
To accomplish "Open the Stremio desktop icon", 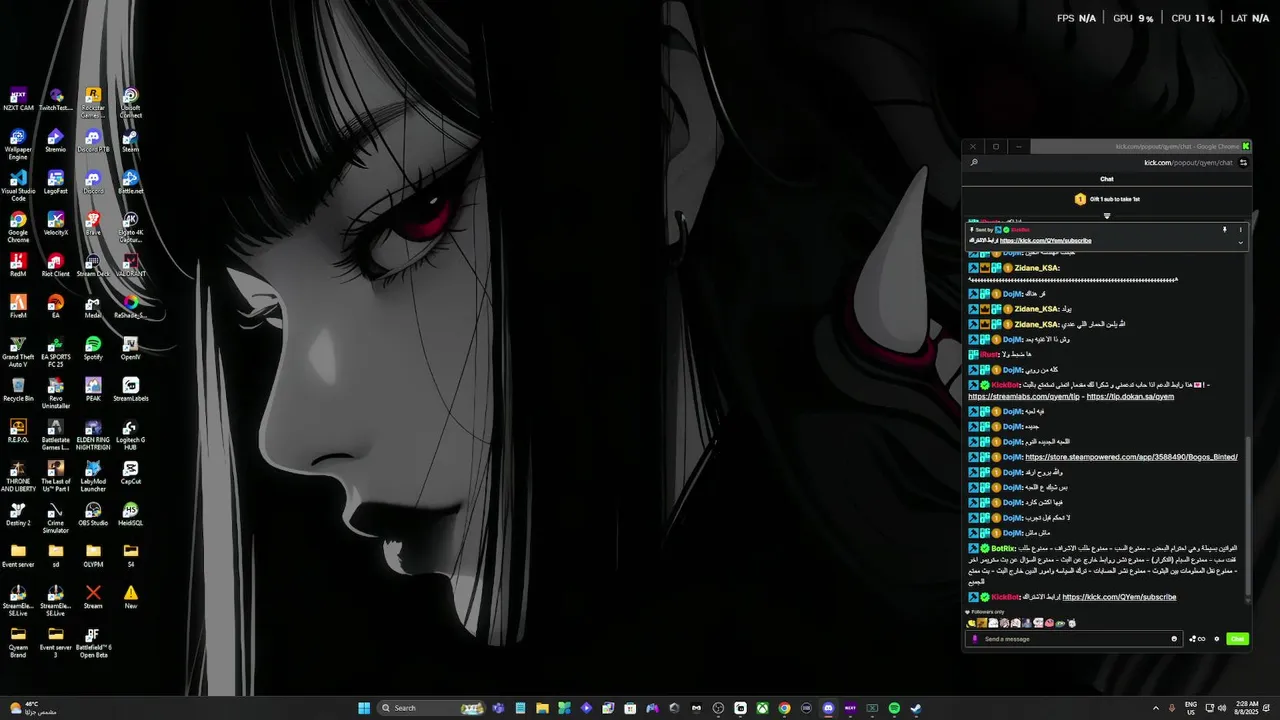I will tap(56, 141).
